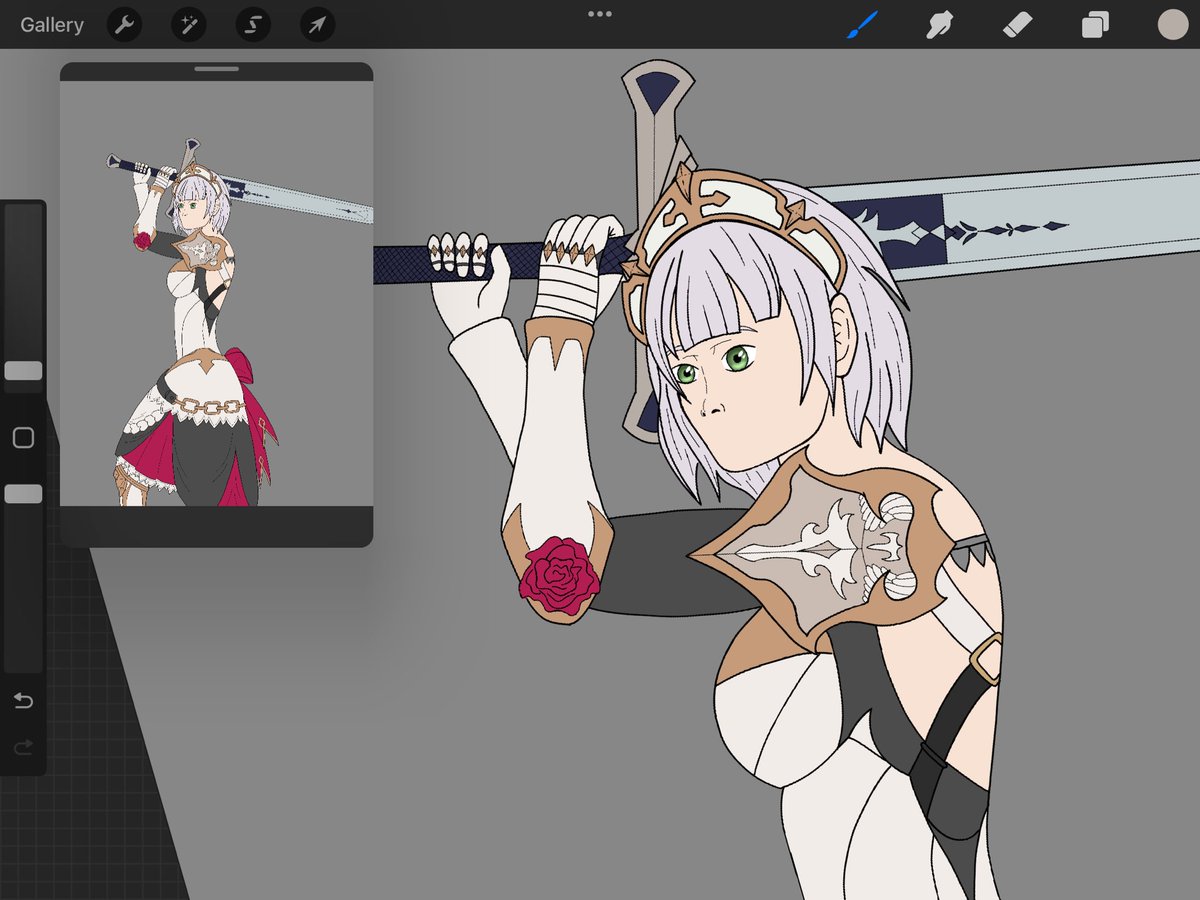Tap the square modify button on the sidebar

pos(23,438)
